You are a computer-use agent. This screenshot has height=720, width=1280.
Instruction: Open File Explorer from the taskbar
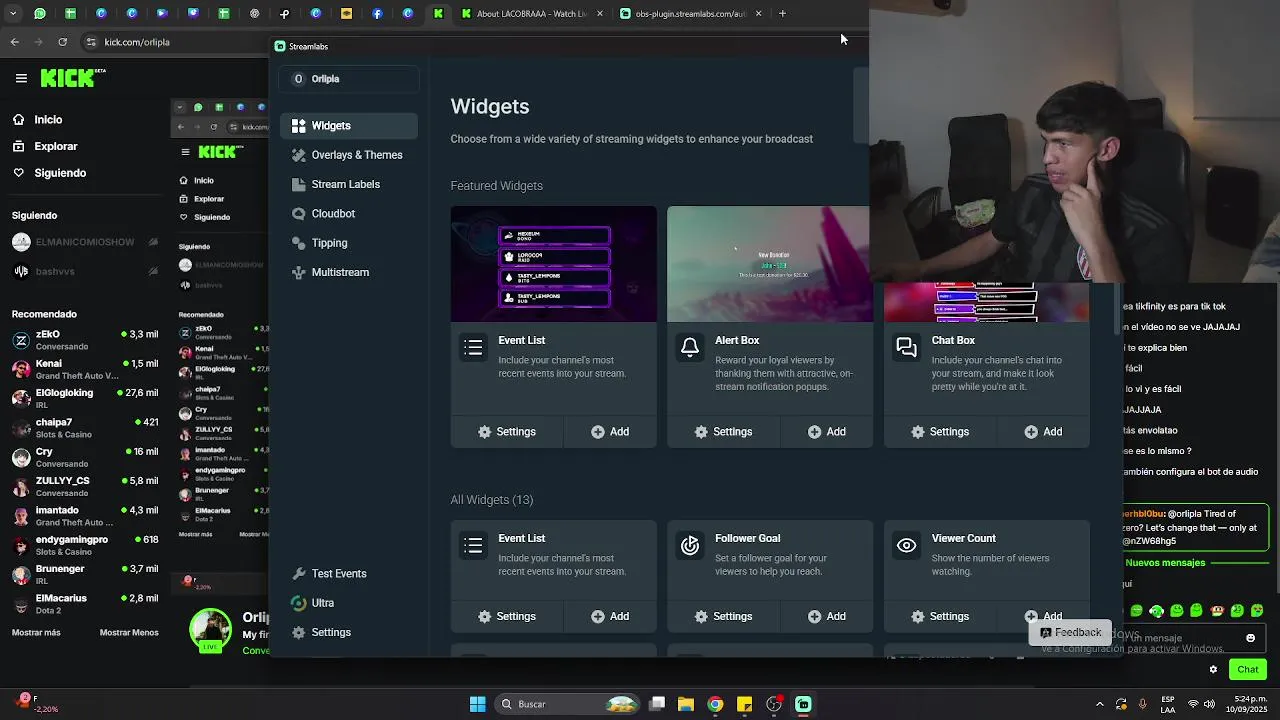(686, 705)
